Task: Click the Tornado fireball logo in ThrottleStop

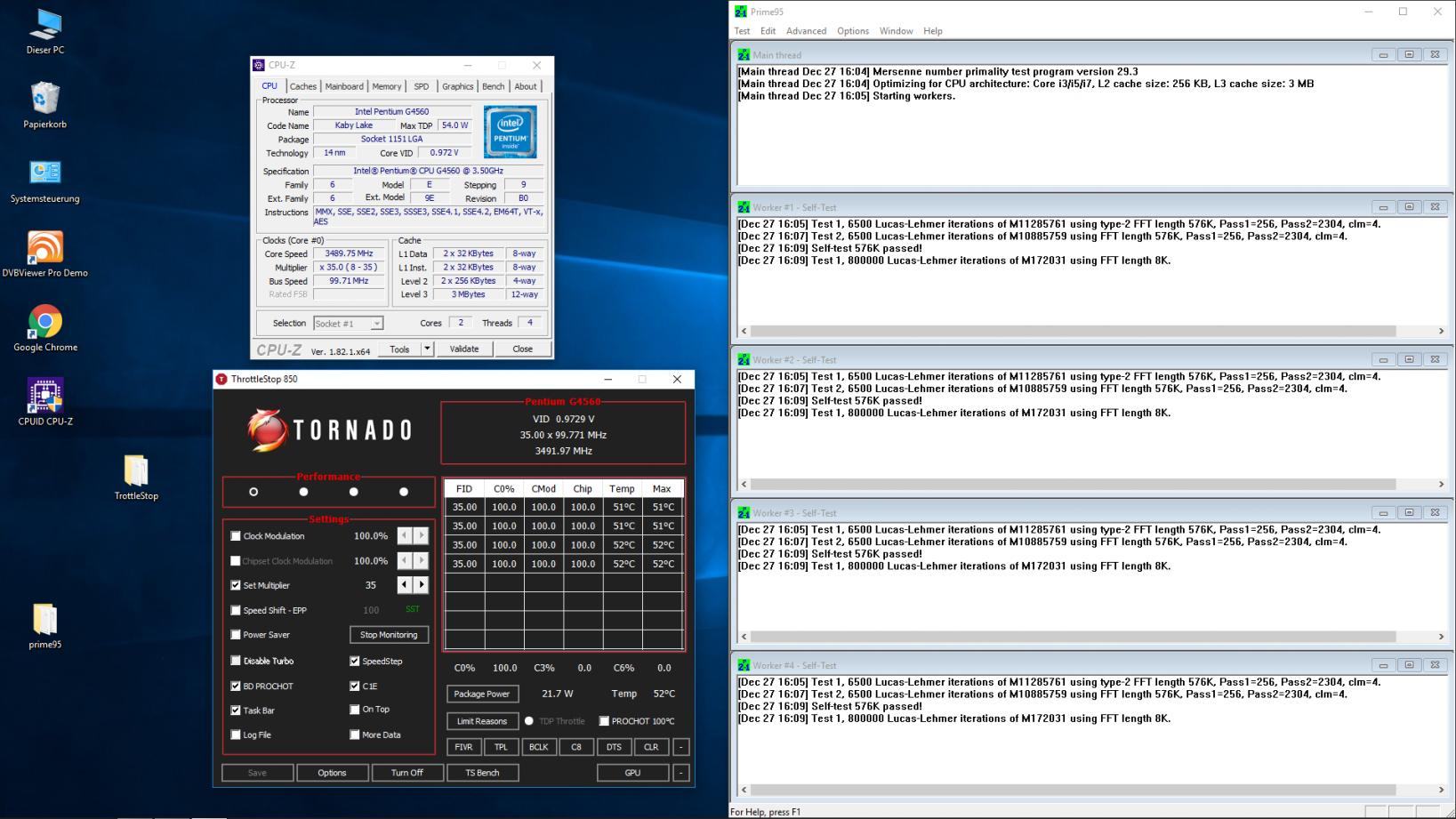Action: click(267, 430)
